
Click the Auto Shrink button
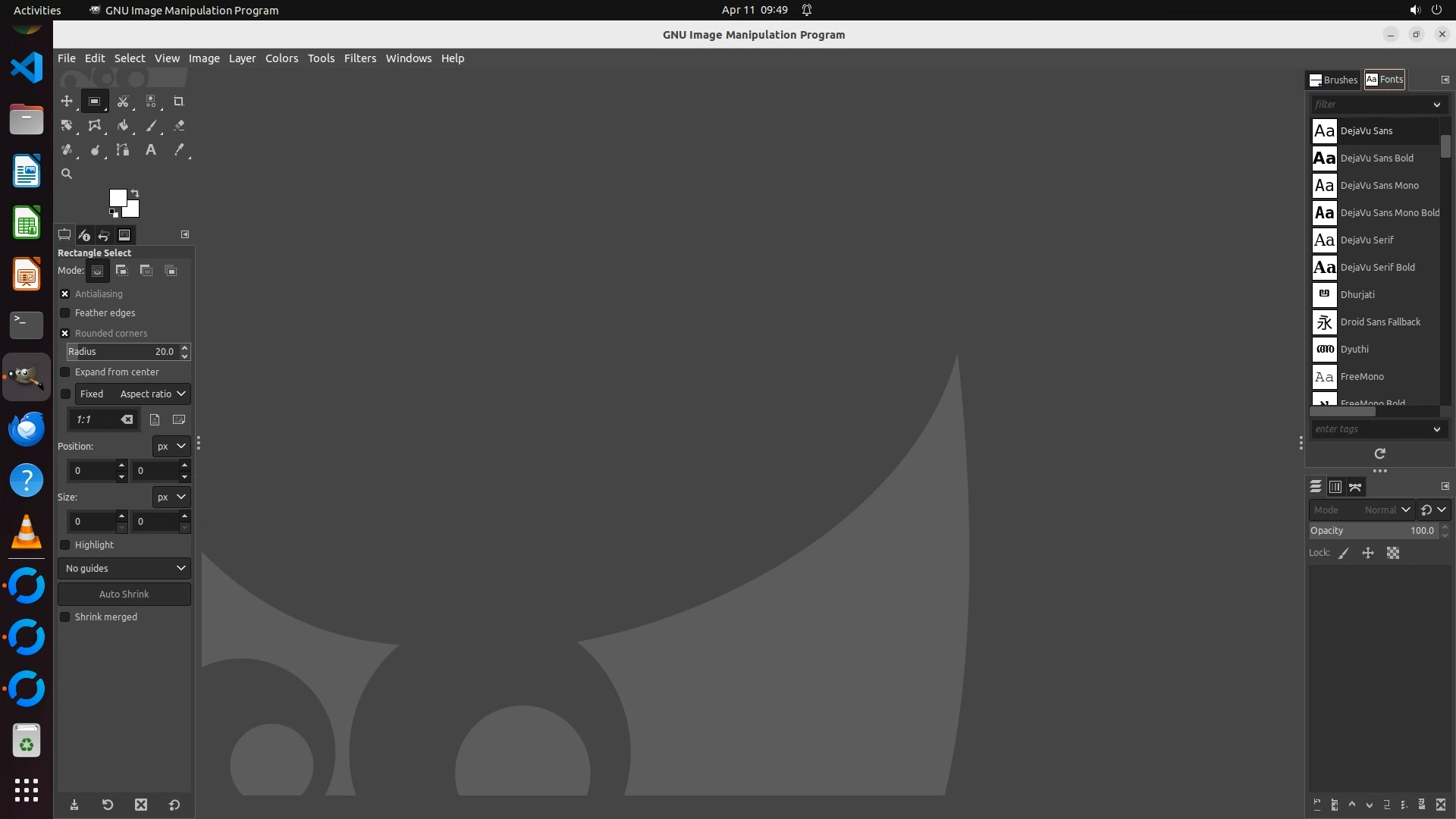coord(124,595)
